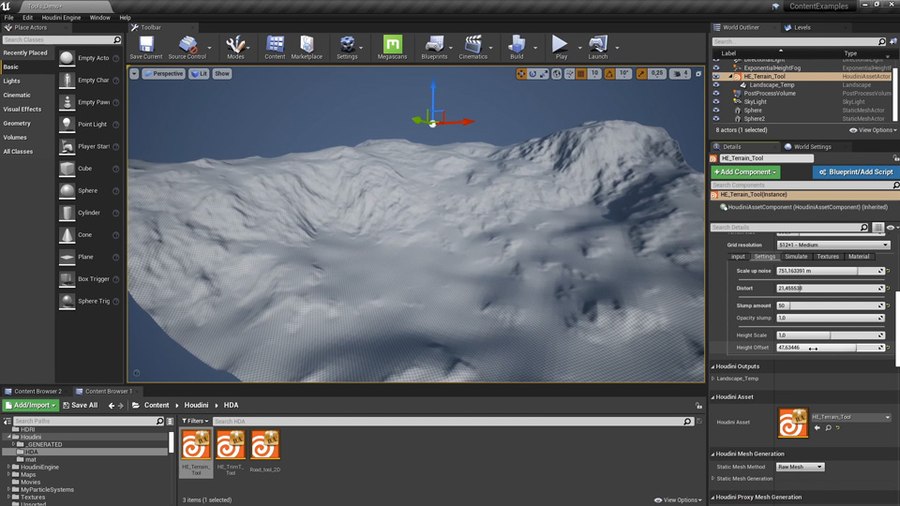The height and width of the screenshot is (506, 900).
Task: Open viewport options dropdown arrow
Action: pos(134,73)
